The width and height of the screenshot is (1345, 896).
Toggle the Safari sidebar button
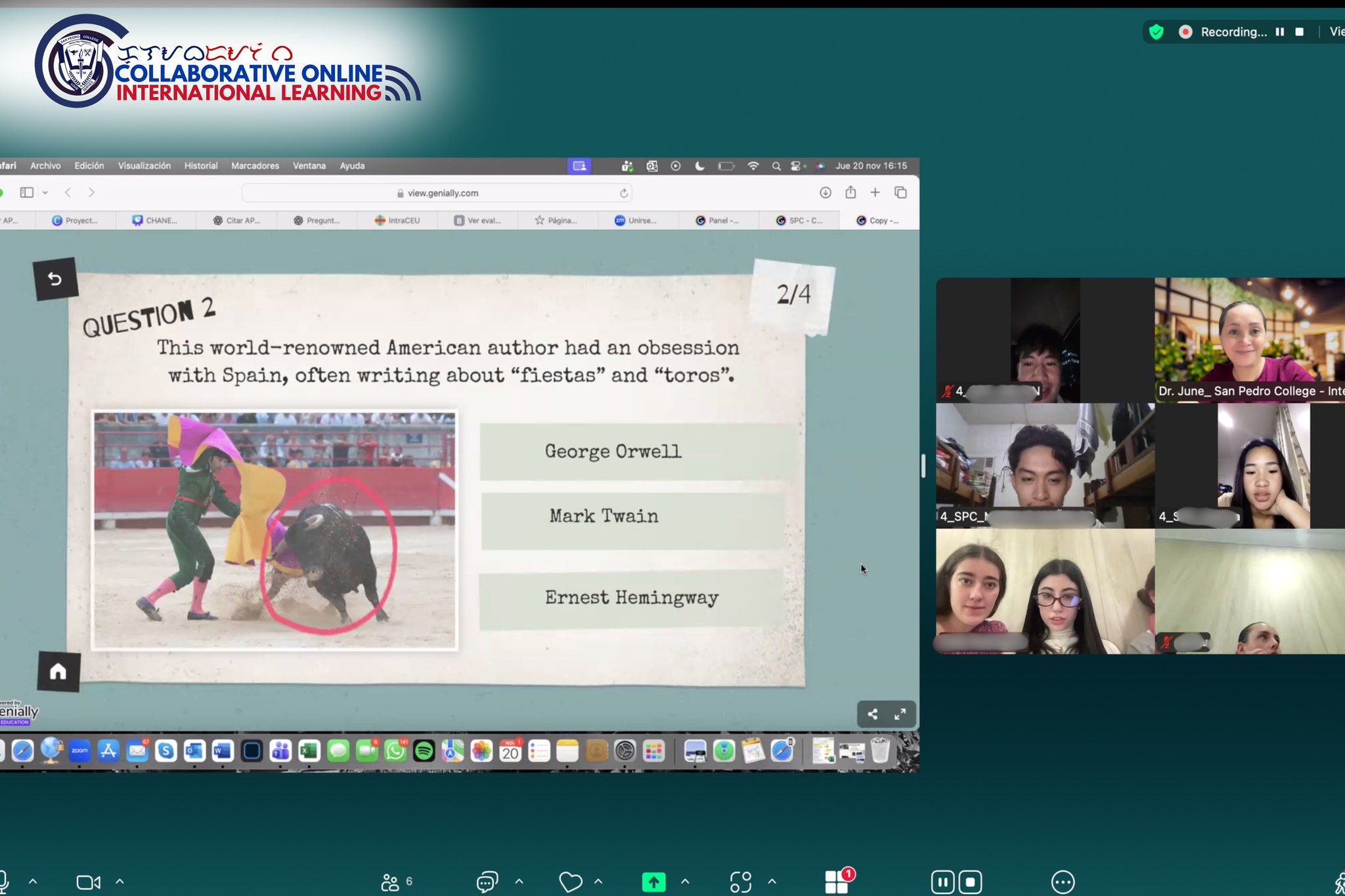click(x=27, y=192)
